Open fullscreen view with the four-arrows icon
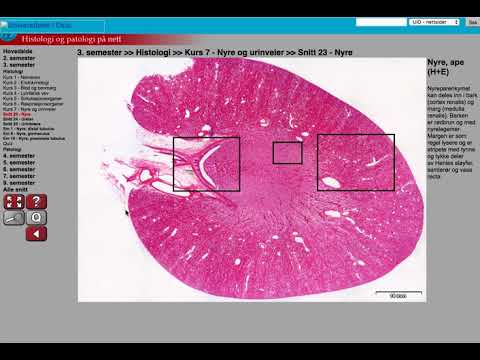Viewport: 480px width, 360px height. pos(14,201)
